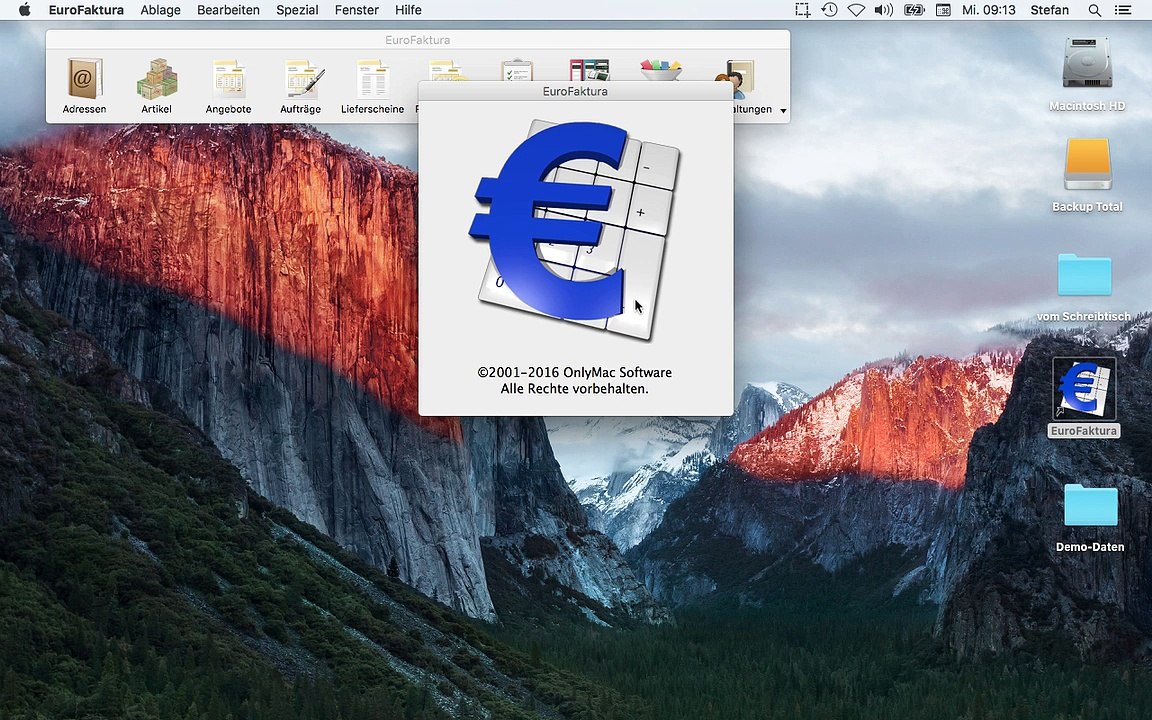
Task: Open the Angebote module in toolbar
Action: click(228, 86)
